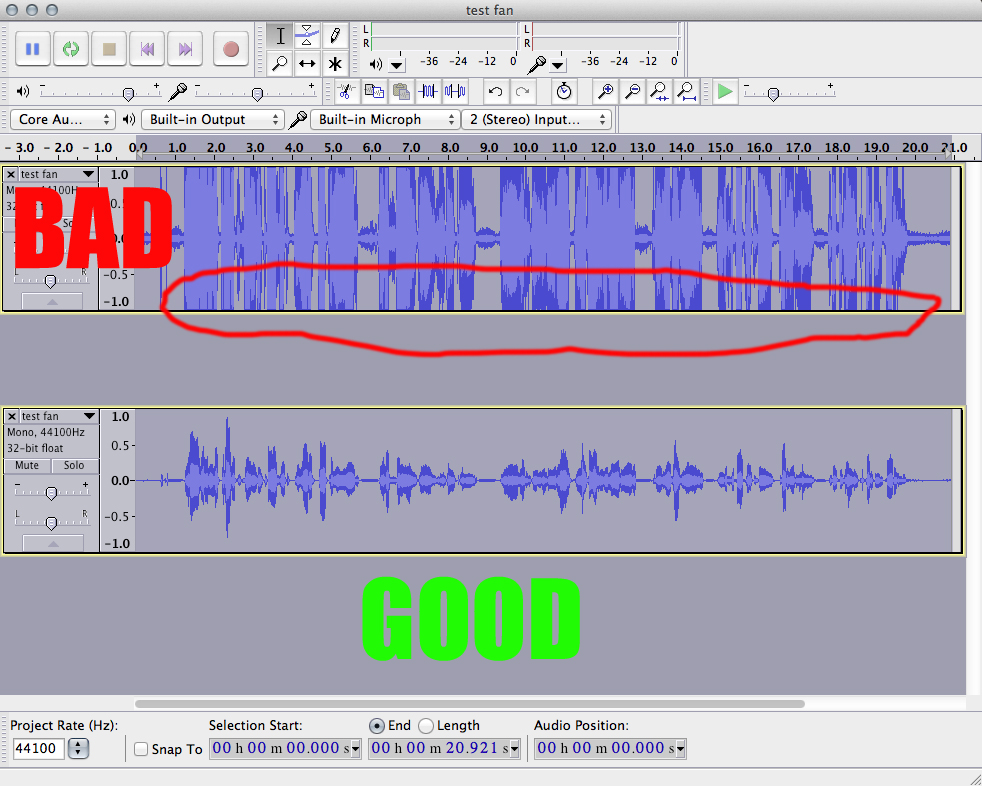Open the Built-in Output dropdown
Viewport: 982px width, 786px height.
(x=211, y=119)
